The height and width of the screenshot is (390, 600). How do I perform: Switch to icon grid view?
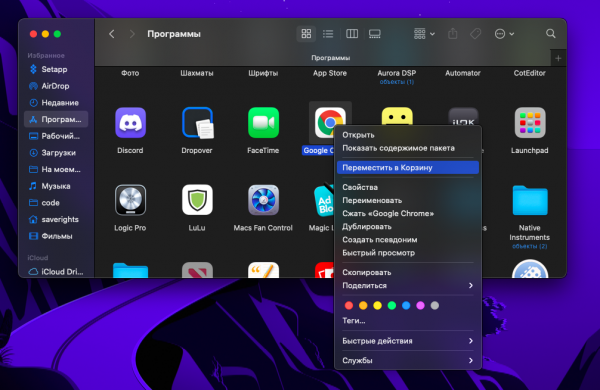tap(306, 34)
